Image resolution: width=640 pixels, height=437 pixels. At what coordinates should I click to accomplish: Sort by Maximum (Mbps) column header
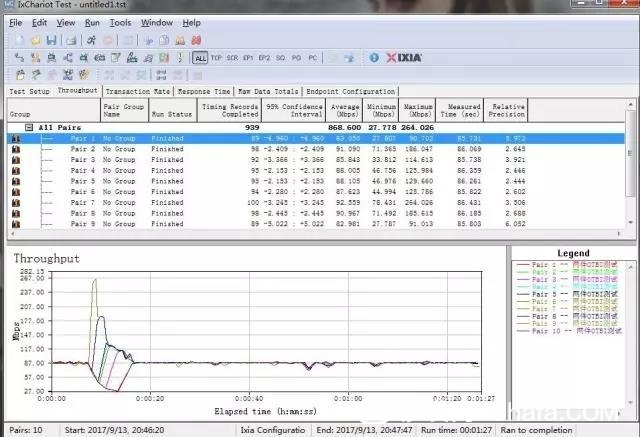(417, 110)
